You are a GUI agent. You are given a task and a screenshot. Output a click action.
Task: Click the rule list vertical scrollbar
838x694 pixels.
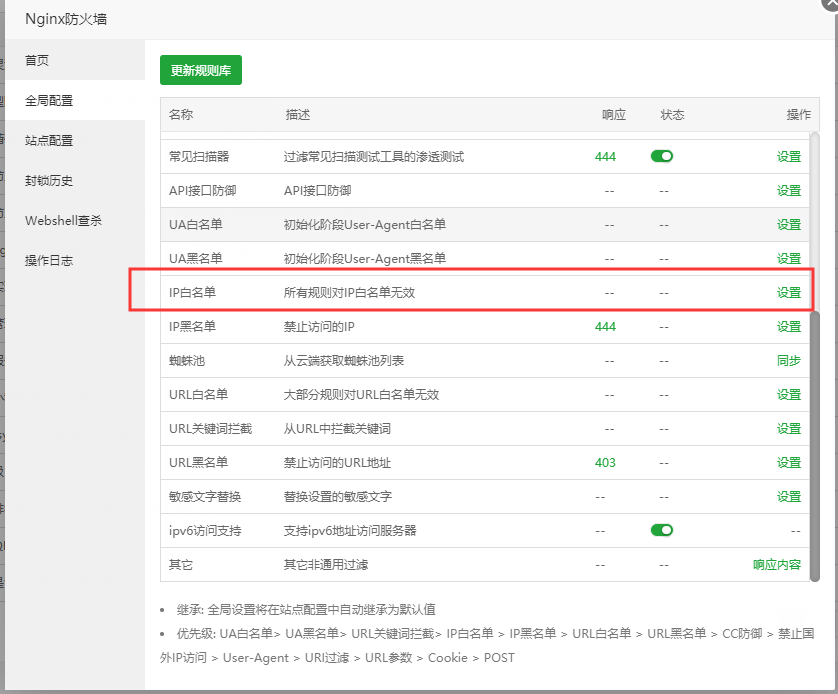click(x=814, y=446)
